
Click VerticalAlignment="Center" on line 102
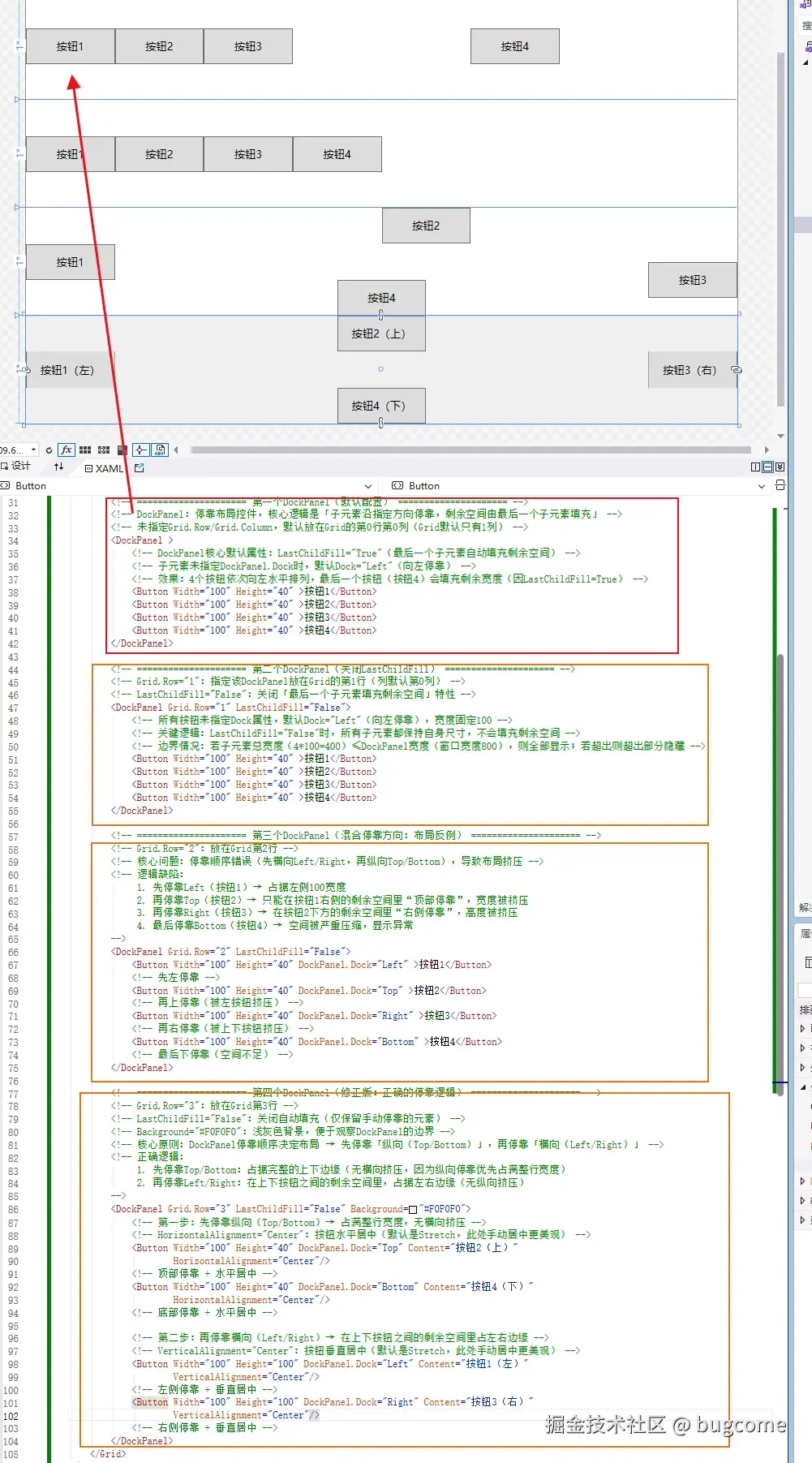point(240,1415)
